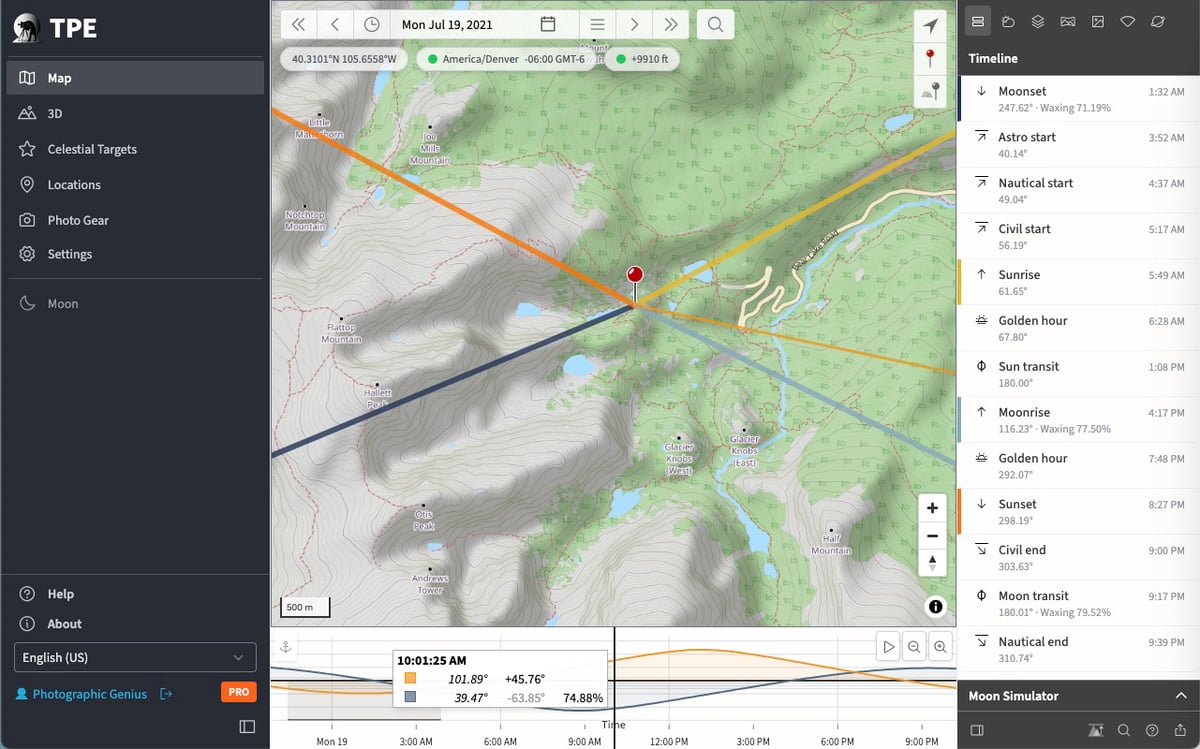The height and width of the screenshot is (749, 1200).
Task: Select the Sun transit 1:08 PM event
Action: (1079, 374)
